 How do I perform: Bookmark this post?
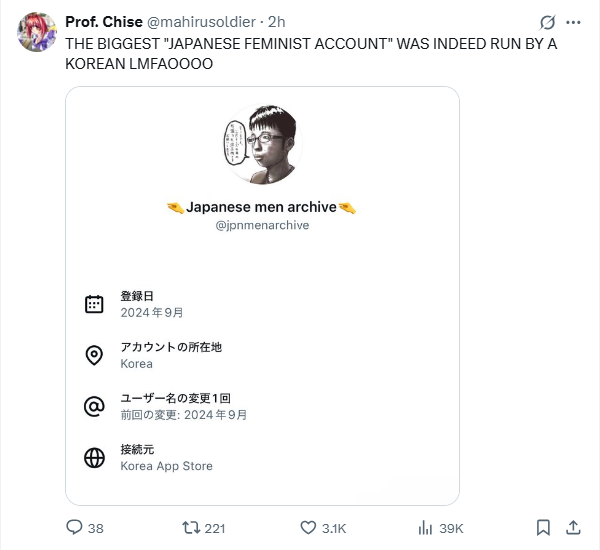click(542, 527)
